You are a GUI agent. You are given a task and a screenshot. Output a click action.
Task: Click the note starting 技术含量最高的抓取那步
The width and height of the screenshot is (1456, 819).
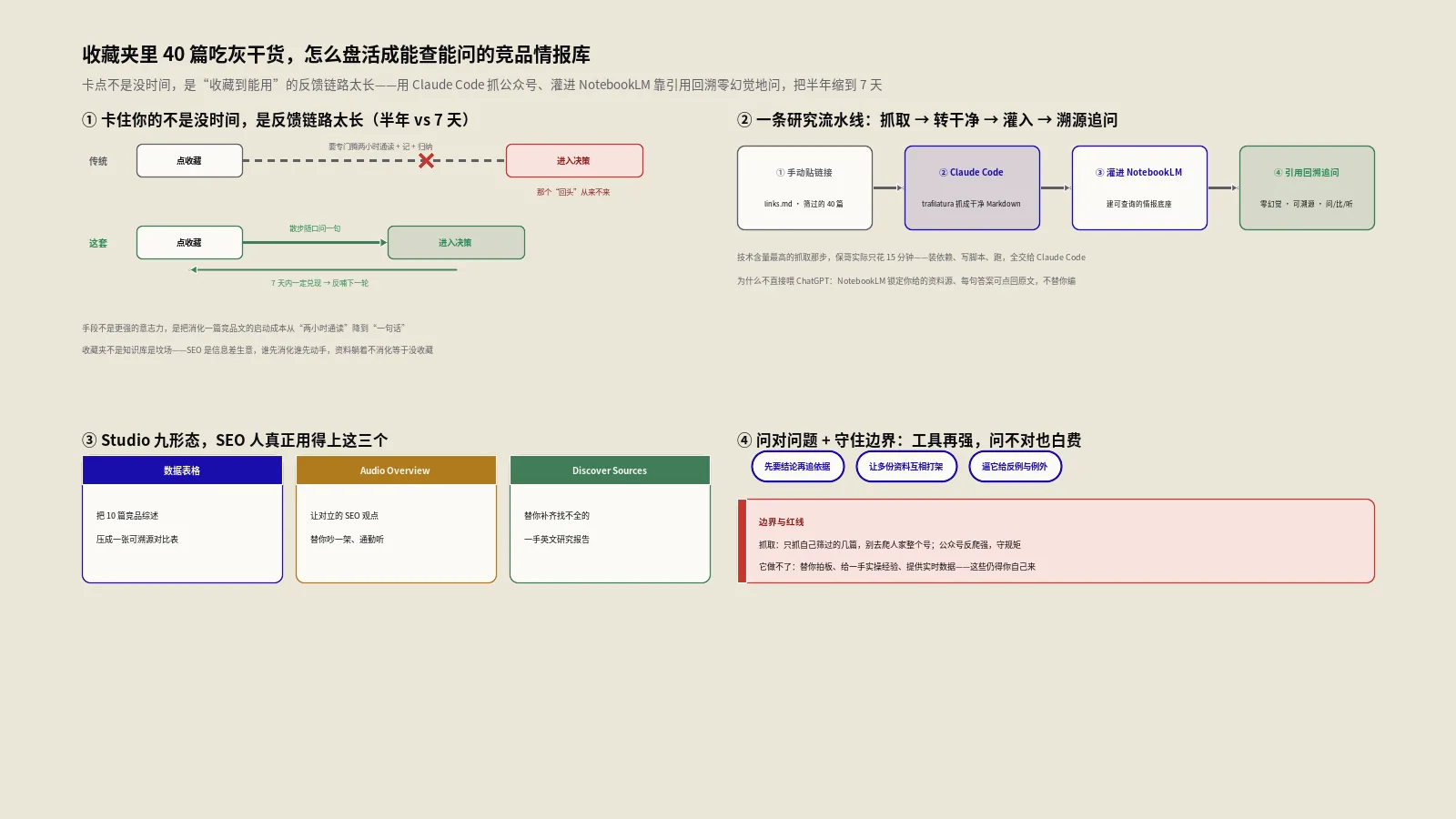pos(911,258)
